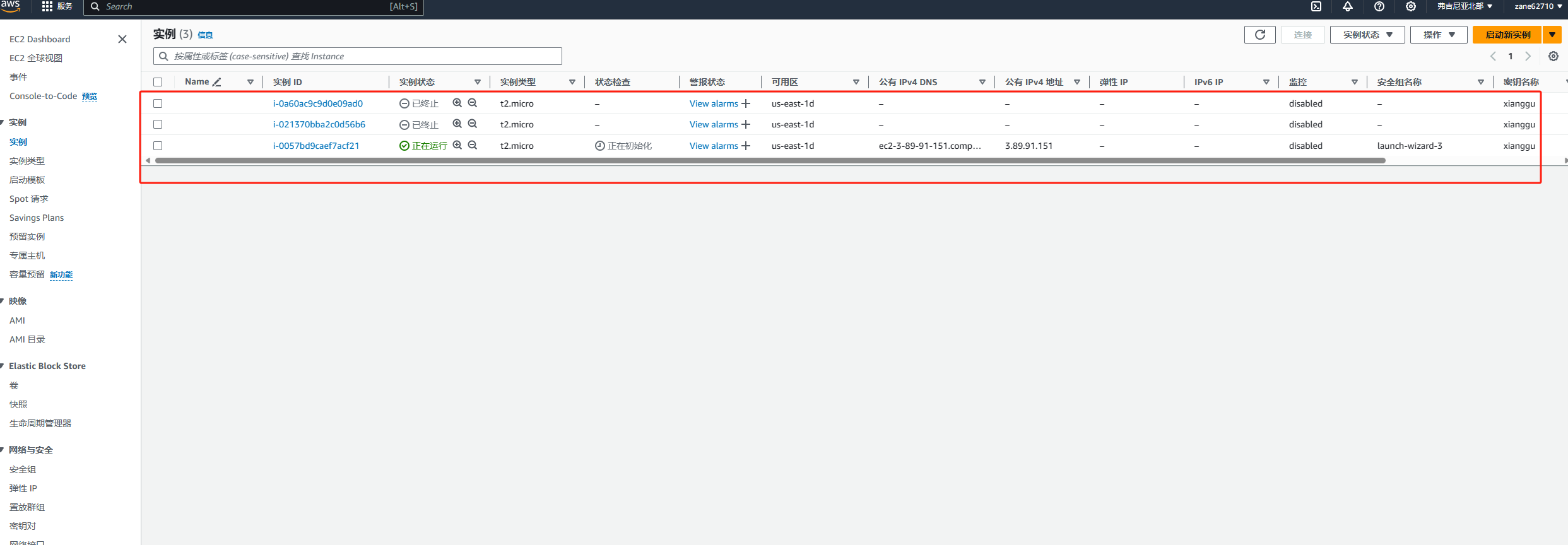Viewport: 1568px width, 545px height.
Task: Close the EC2 sidebar panel
Action: click(122, 39)
